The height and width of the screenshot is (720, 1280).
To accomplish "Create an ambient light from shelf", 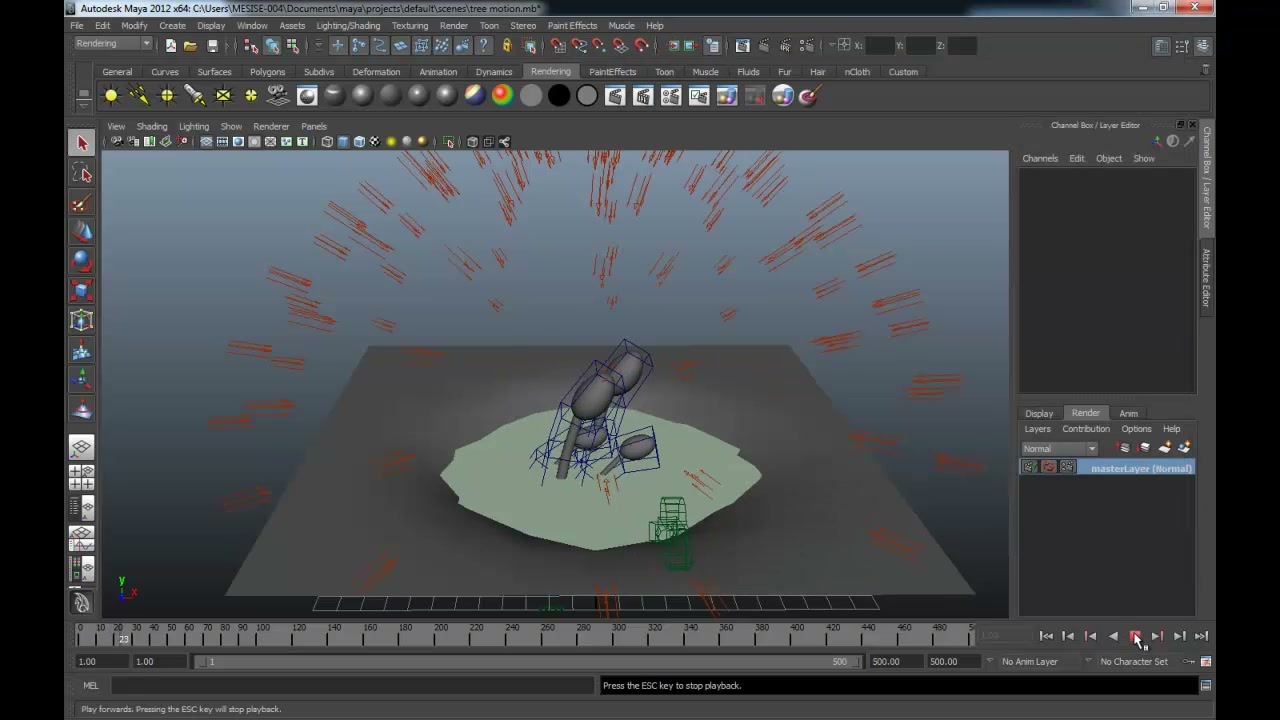I will 111,96.
